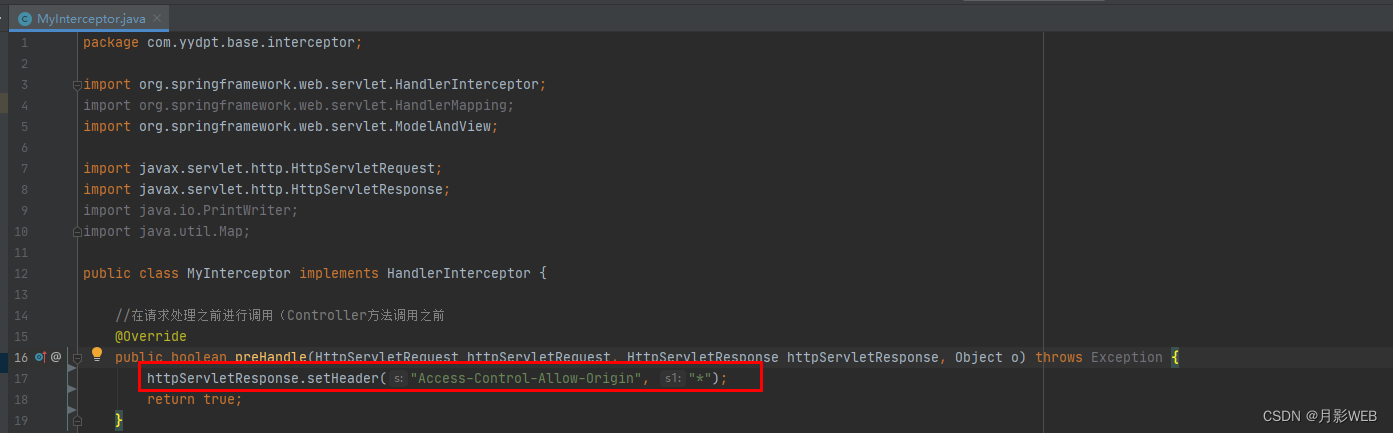This screenshot has height=433, width=1393.
Task: Click the 's1:' parameter hint before "*"
Action: point(673,378)
